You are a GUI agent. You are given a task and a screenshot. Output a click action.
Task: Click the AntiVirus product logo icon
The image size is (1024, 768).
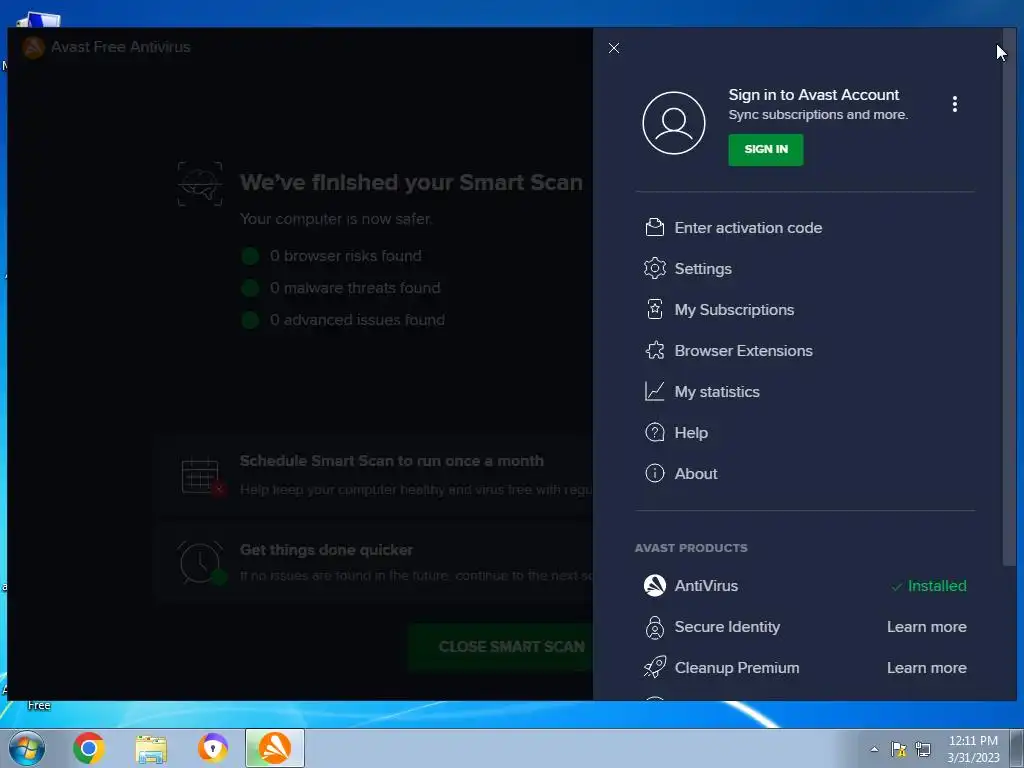[x=654, y=586]
